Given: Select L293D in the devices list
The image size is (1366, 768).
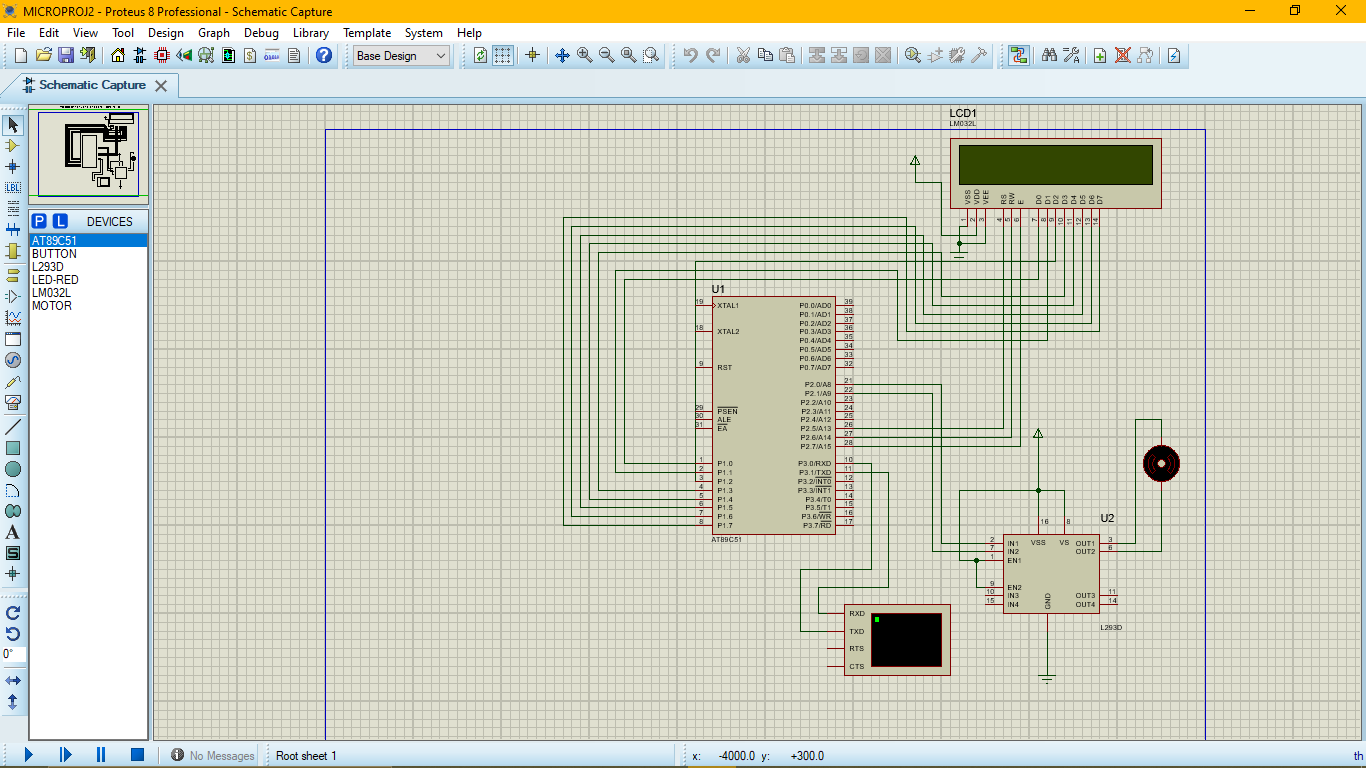Looking at the screenshot, I should [47, 267].
